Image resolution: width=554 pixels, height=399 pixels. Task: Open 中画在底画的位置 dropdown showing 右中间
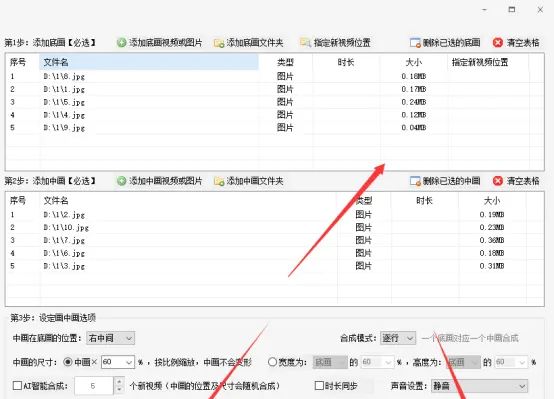(111, 338)
